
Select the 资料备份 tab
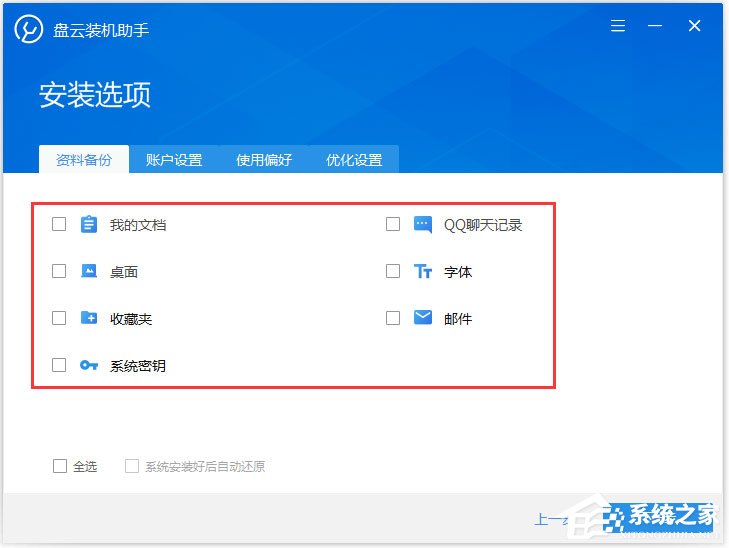pos(84,160)
